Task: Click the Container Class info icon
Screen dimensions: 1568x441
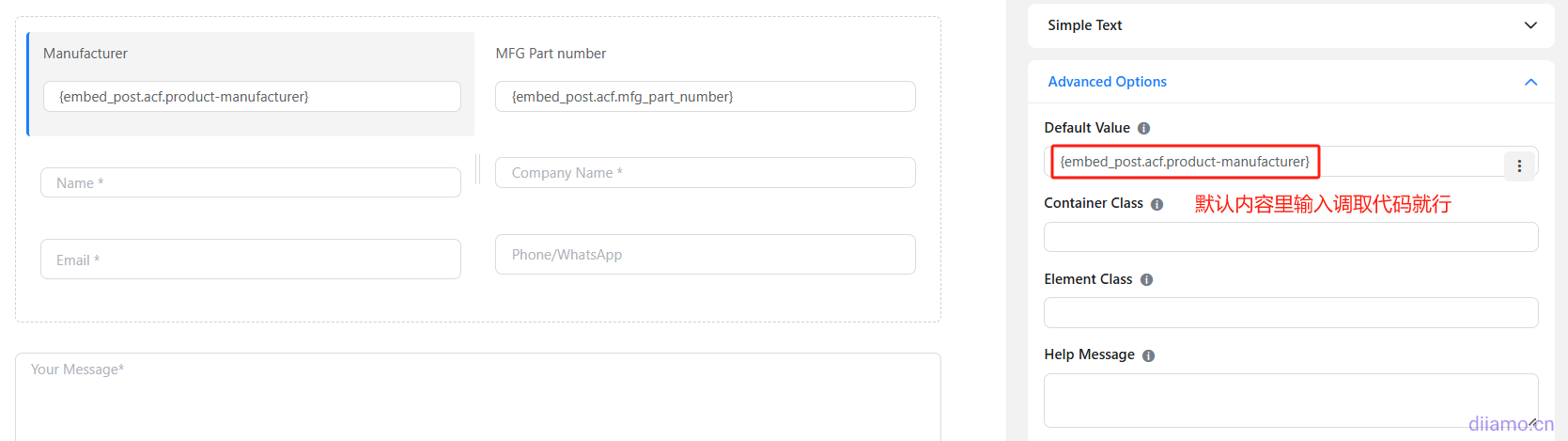Action: point(1157,204)
